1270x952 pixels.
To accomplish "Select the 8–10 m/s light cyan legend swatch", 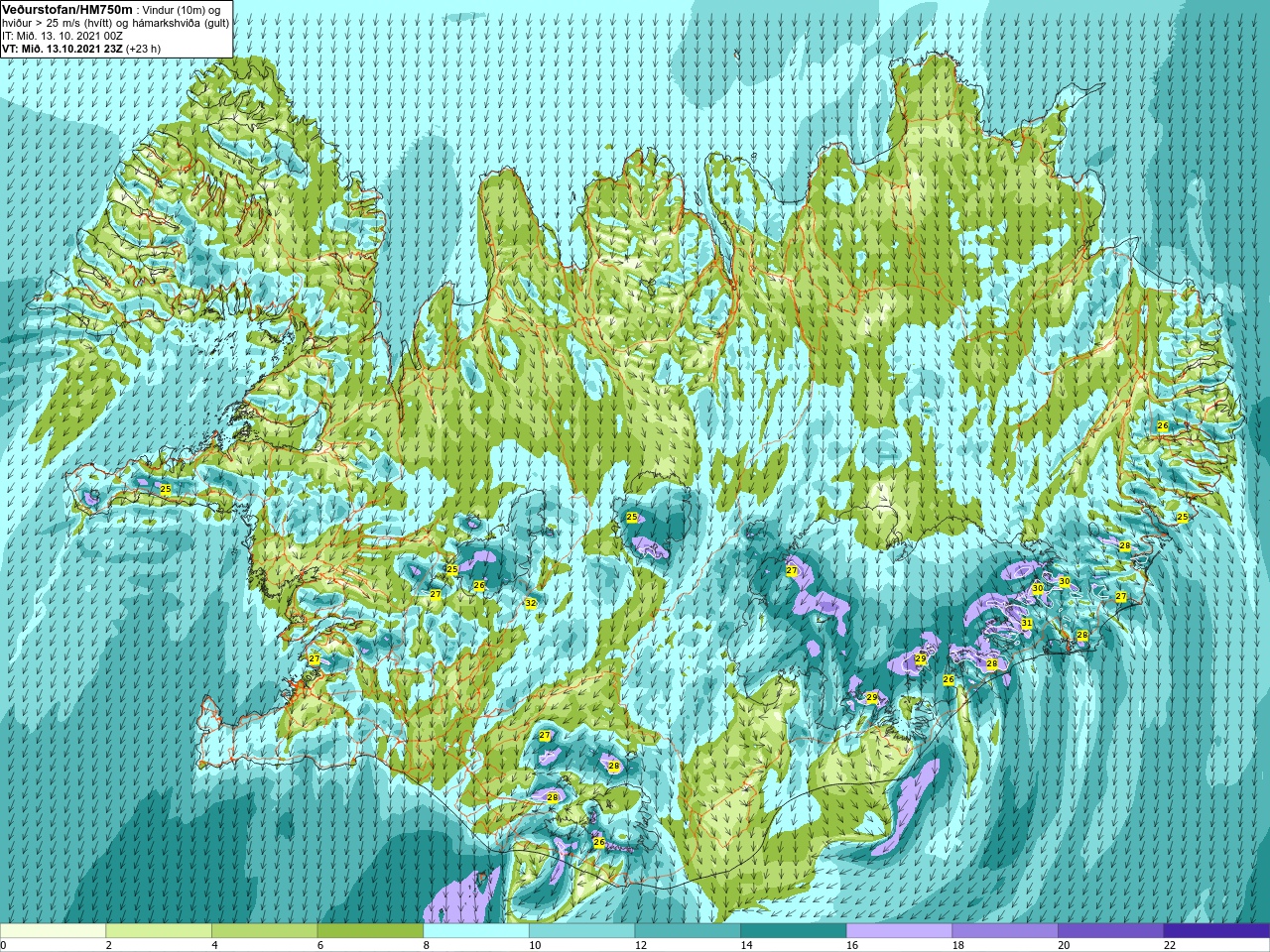I will (x=476, y=931).
